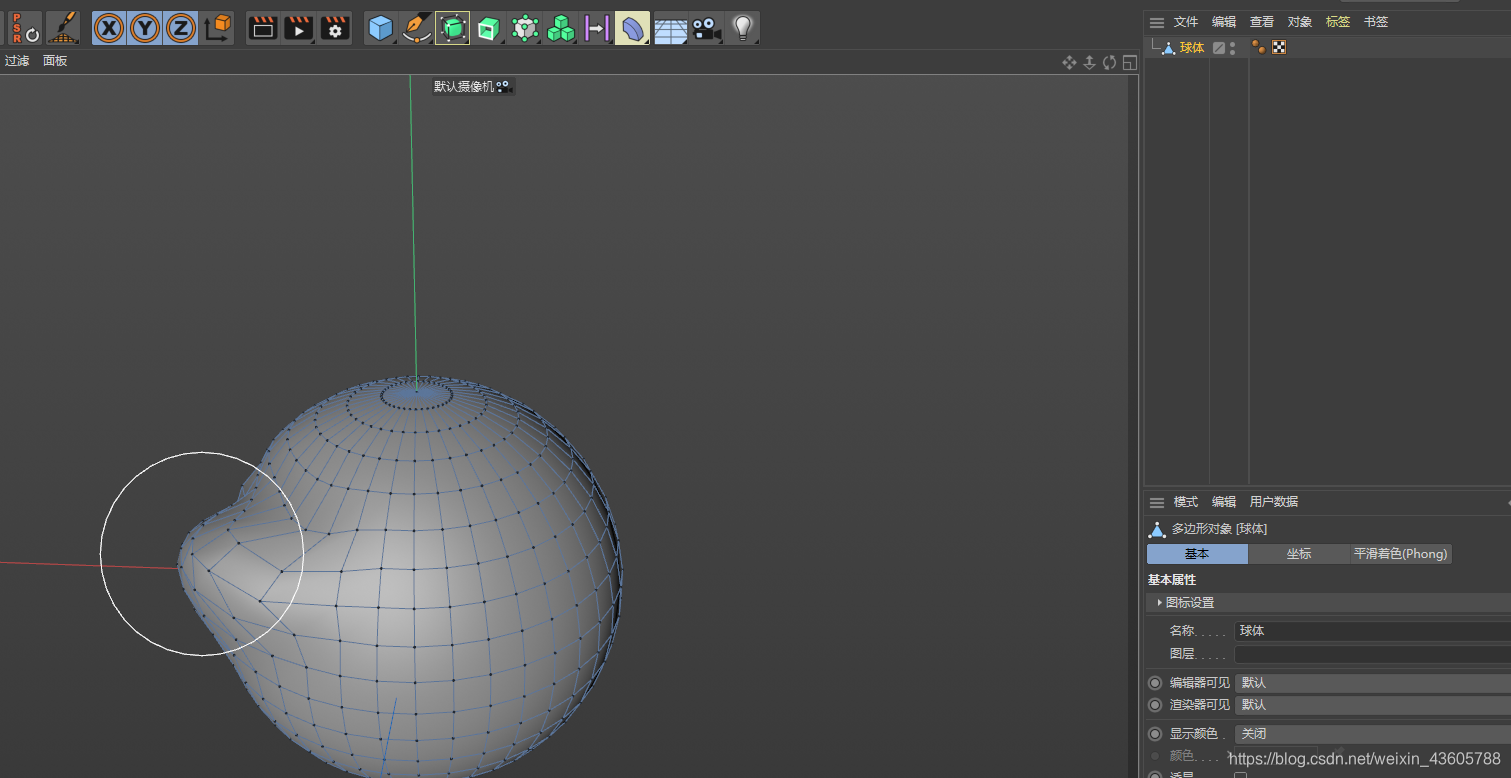This screenshot has height=778, width=1511.
Task: Open the 渲染器可见 dropdown
Action: (1372, 705)
